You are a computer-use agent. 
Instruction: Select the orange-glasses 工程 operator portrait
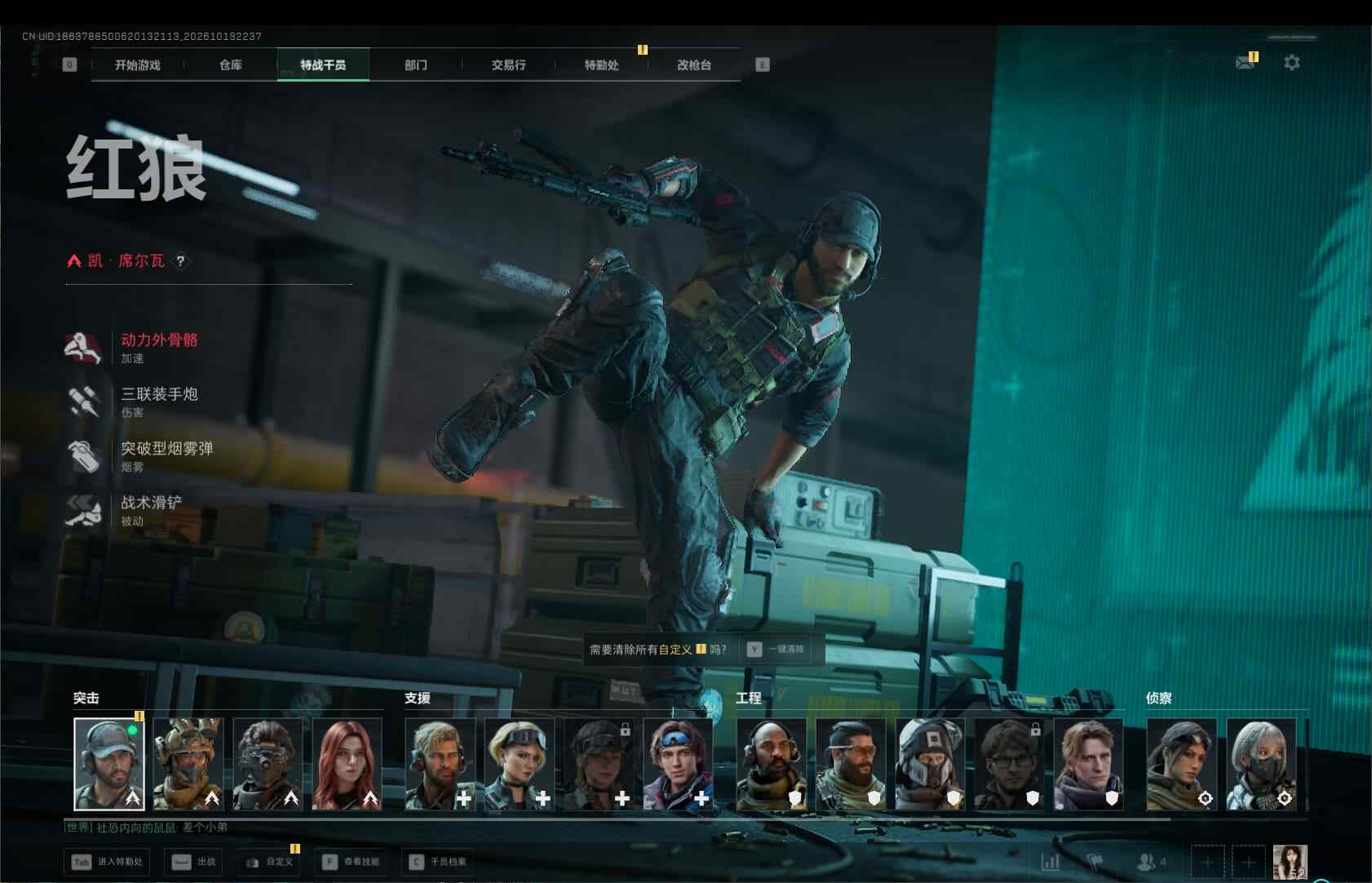coord(851,765)
